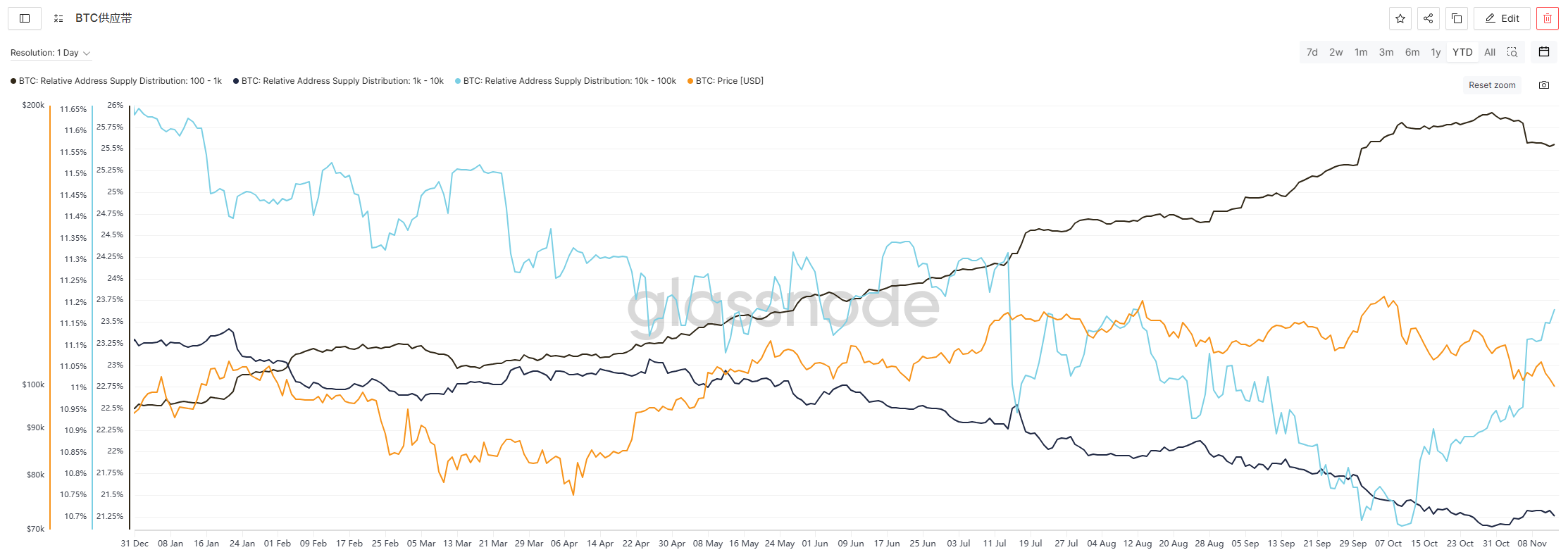Click the BTC供应带 chart title
This screenshot has width=1568, height=557.
(x=104, y=18)
